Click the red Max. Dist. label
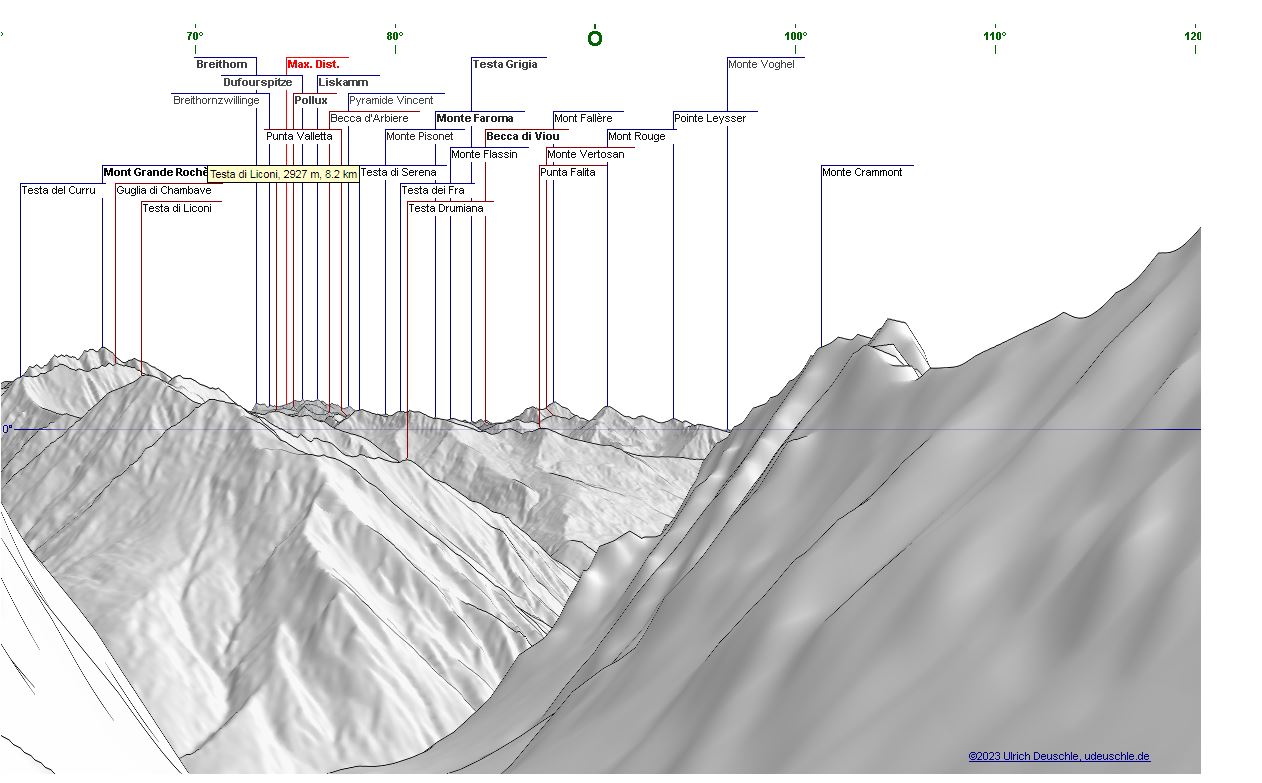Viewport: 1262px width, 783px height. pyautogui.click(x=313, y=64)
